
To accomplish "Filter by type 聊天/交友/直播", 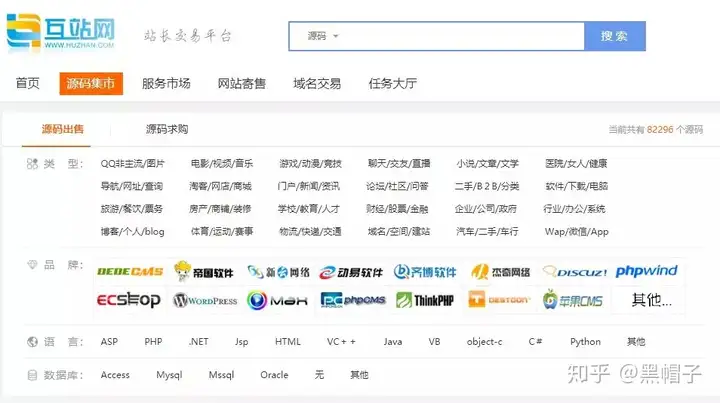I will 399,163.
